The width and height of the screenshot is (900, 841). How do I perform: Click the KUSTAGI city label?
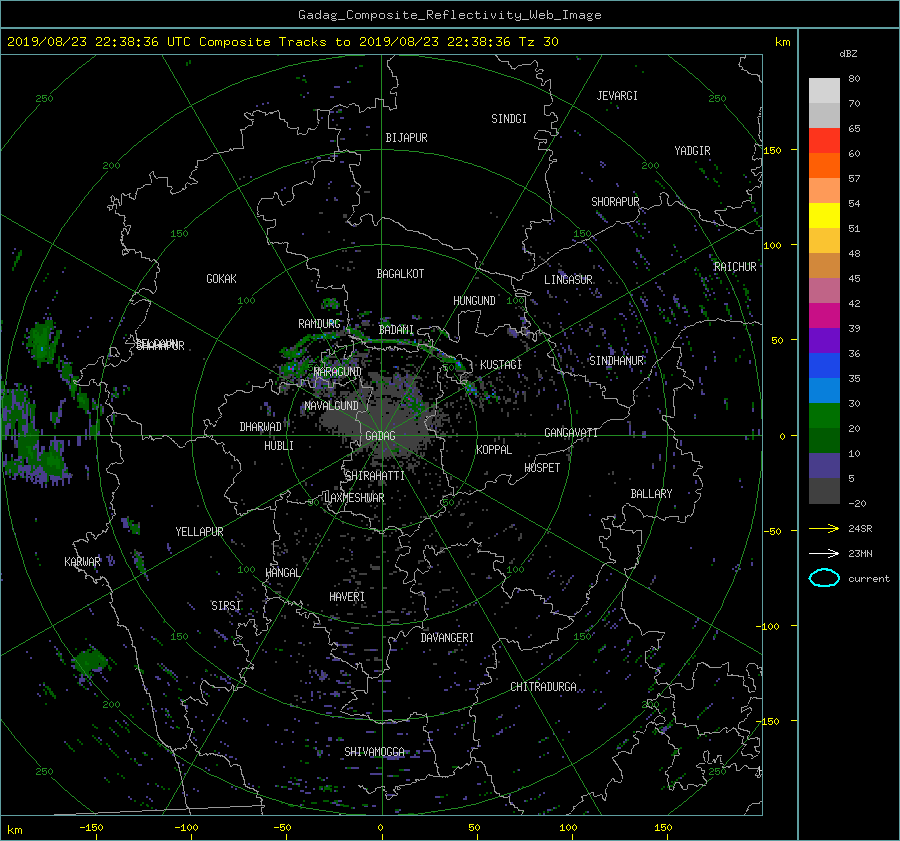[x=501, y=365]
